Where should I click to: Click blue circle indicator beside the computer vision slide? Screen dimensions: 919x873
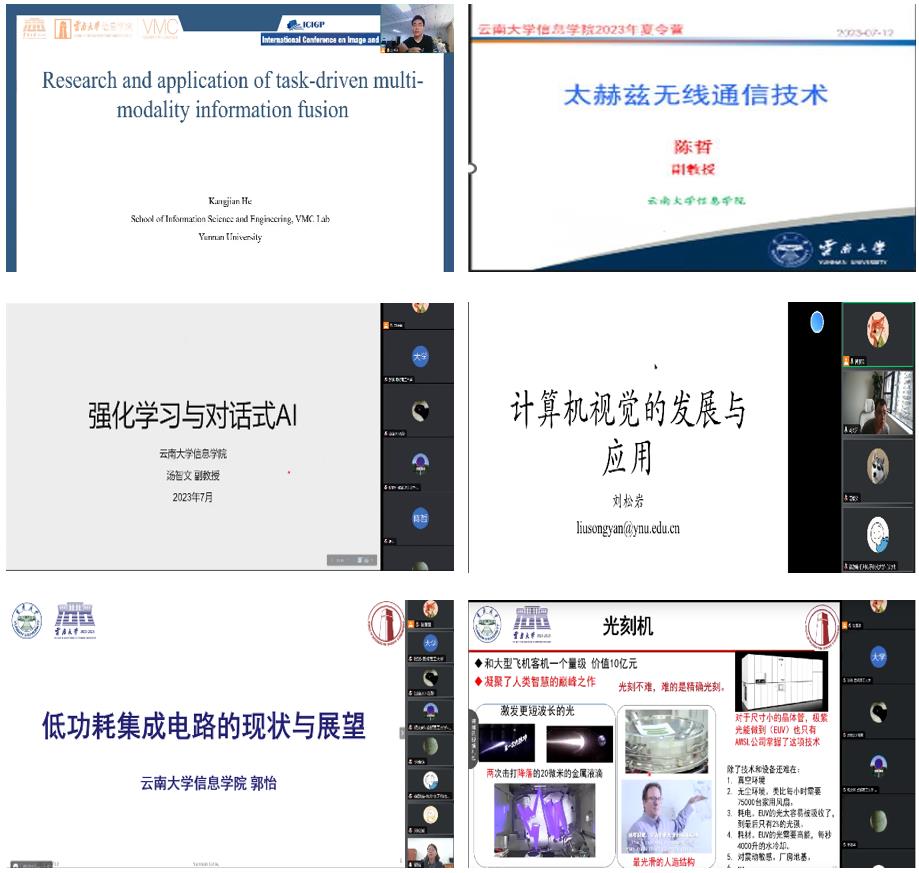[x=817, y=322]
